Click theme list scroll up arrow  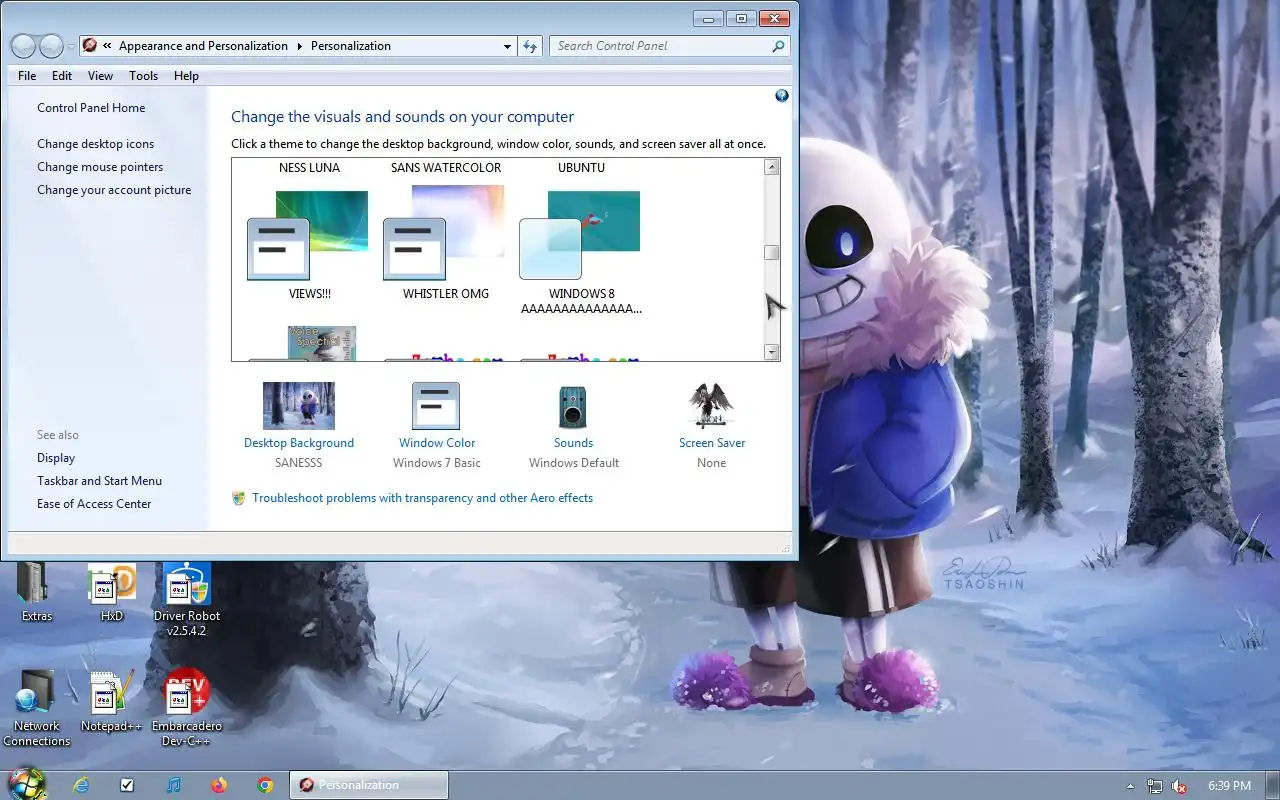click(771, 168)
